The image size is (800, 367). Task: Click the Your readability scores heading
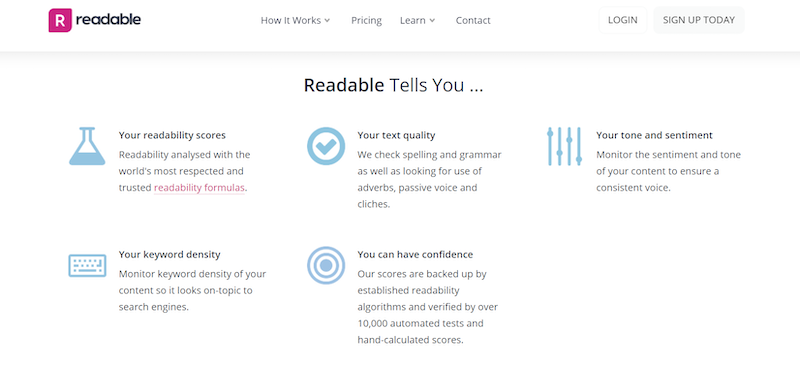point(172,135)
